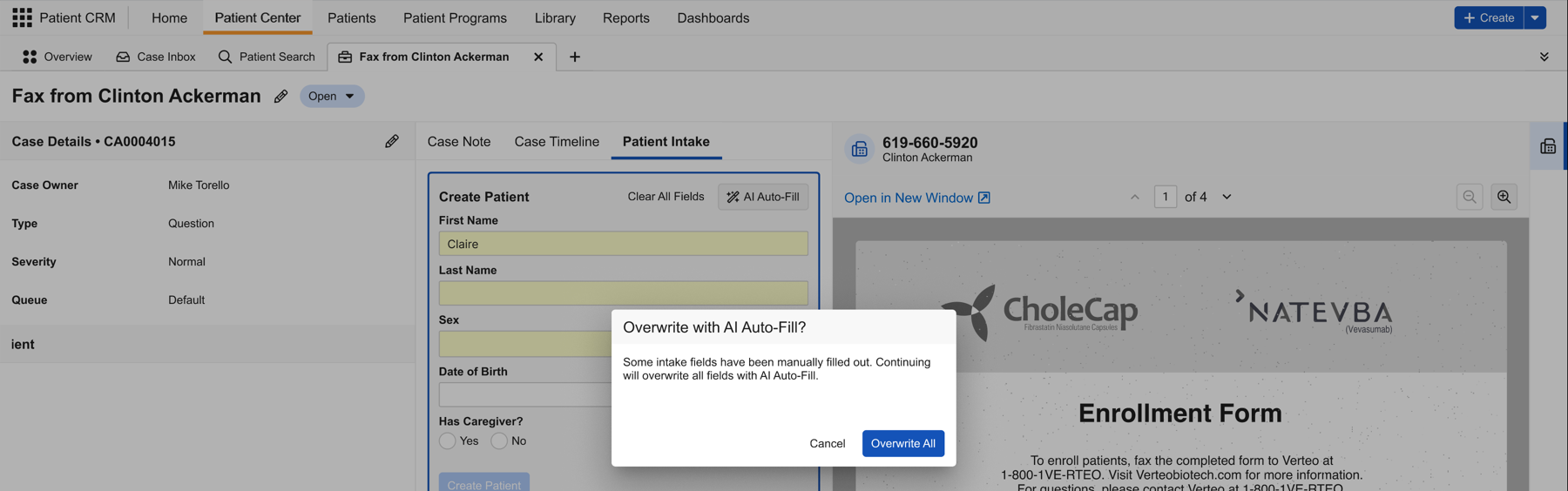Open the fax panel icon on right edge

click(1548, 146)
